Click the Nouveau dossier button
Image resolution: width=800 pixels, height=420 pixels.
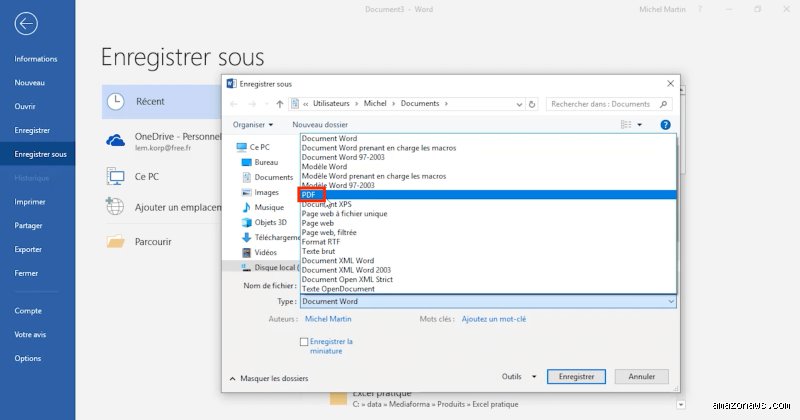320,125
